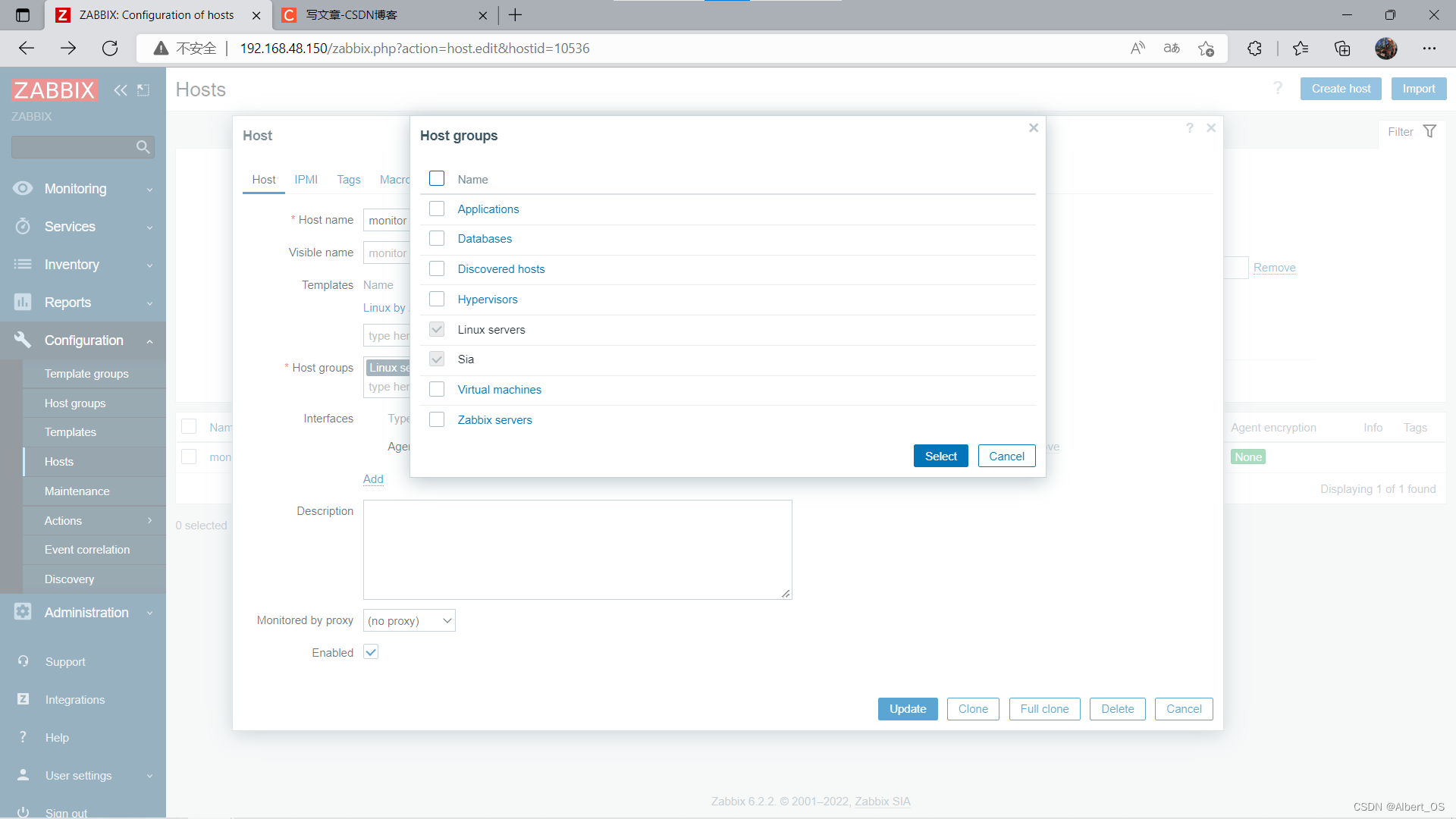This screenshot has height=819, width=1456.
Task: Click inside the Description text area
Action: point(577,550)
